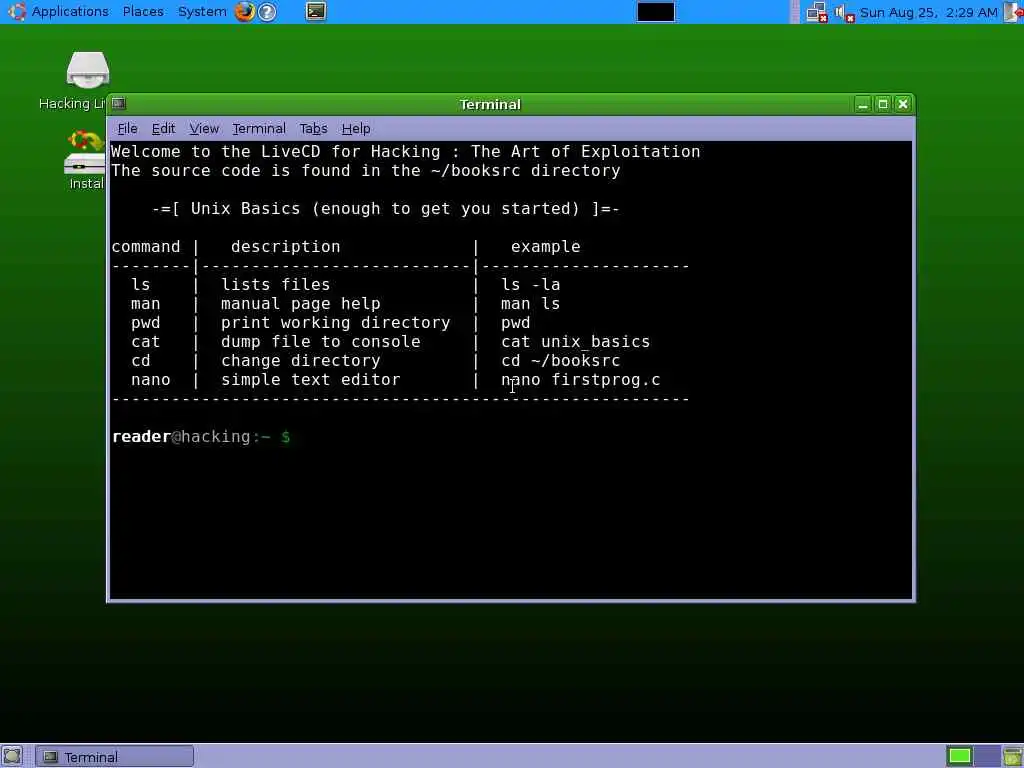1024x768 pixels.
Task: Launch Firefox from the top panel
Action: click(x=245, y=12)
